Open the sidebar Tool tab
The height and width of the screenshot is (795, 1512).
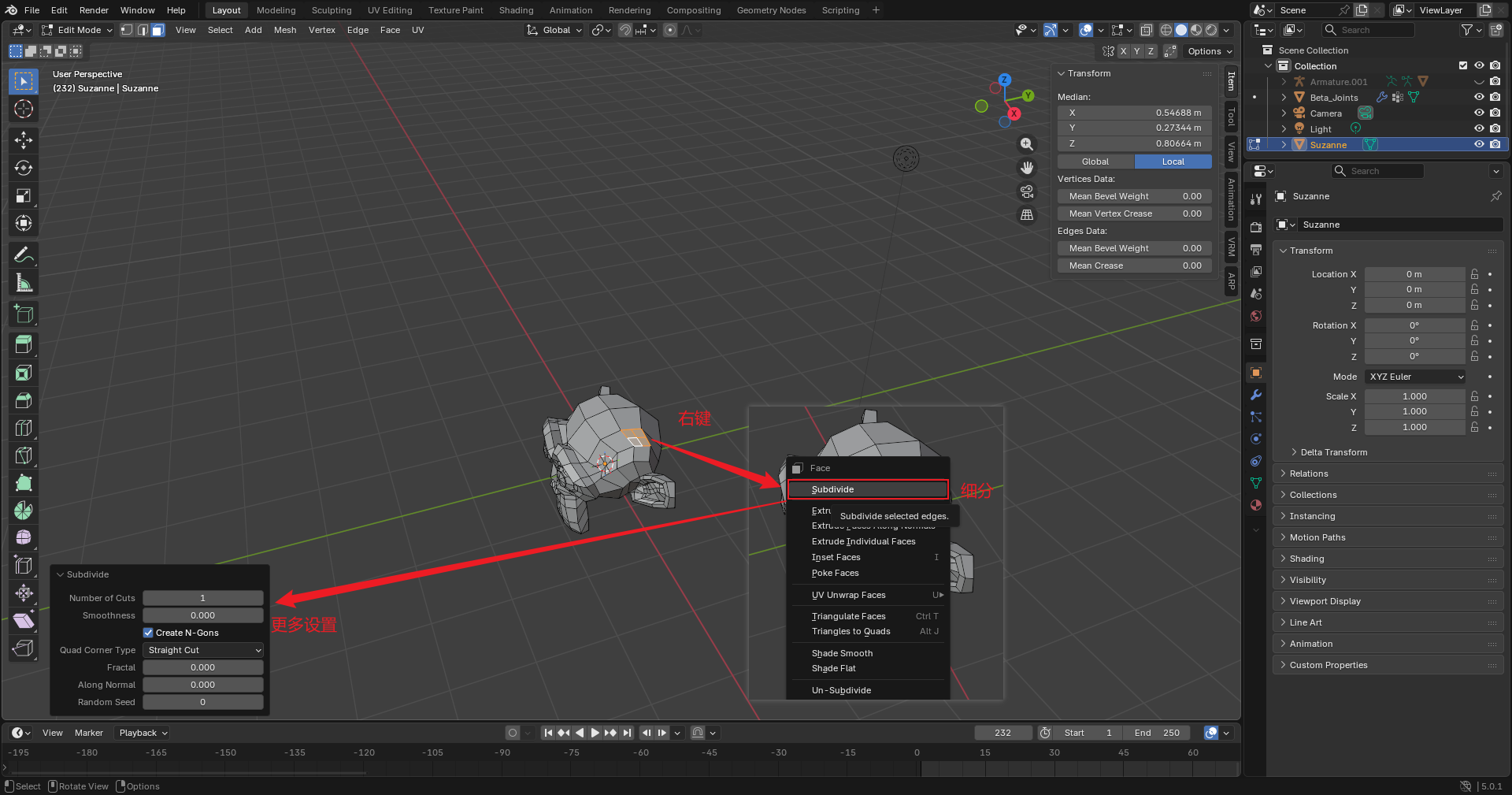pos(1232,117)
